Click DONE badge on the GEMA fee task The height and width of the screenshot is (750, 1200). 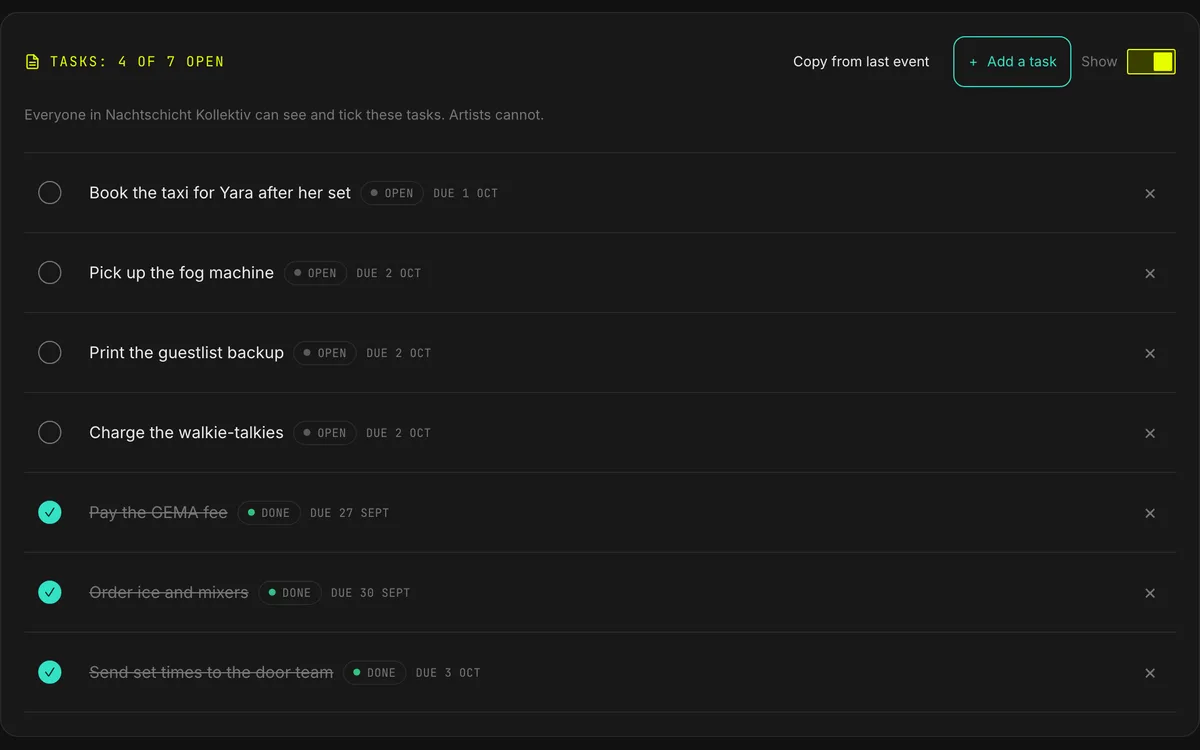tap(269, 513)
